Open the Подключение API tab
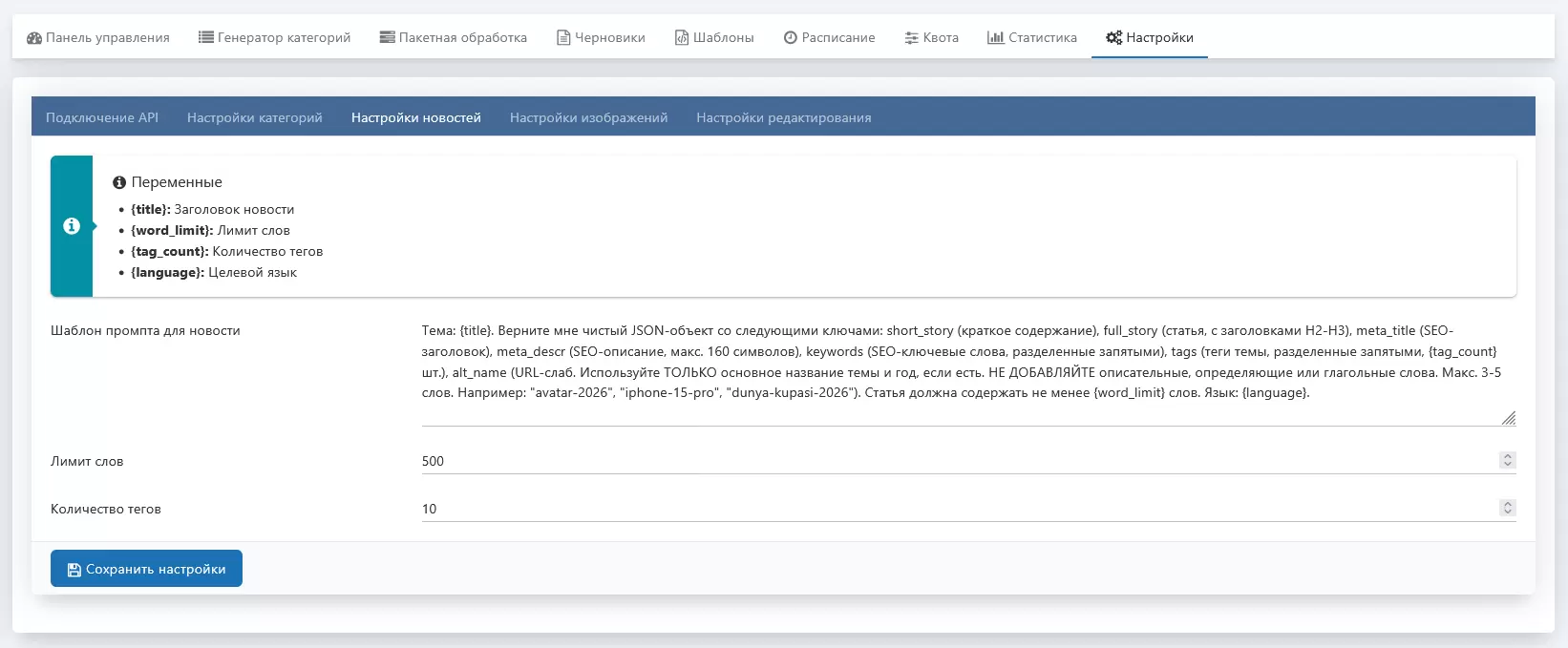Image resolution: width=1568 pixels, height=648 pixels. pyautogui.click(x=102, y=117)
